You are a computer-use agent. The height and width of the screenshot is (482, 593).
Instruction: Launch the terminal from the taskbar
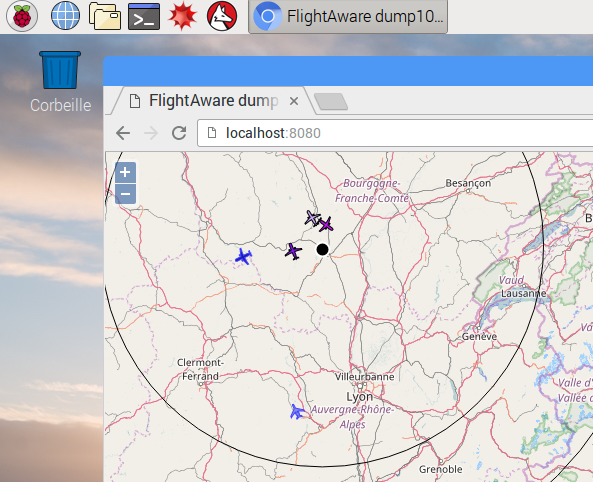click(144, 16)
